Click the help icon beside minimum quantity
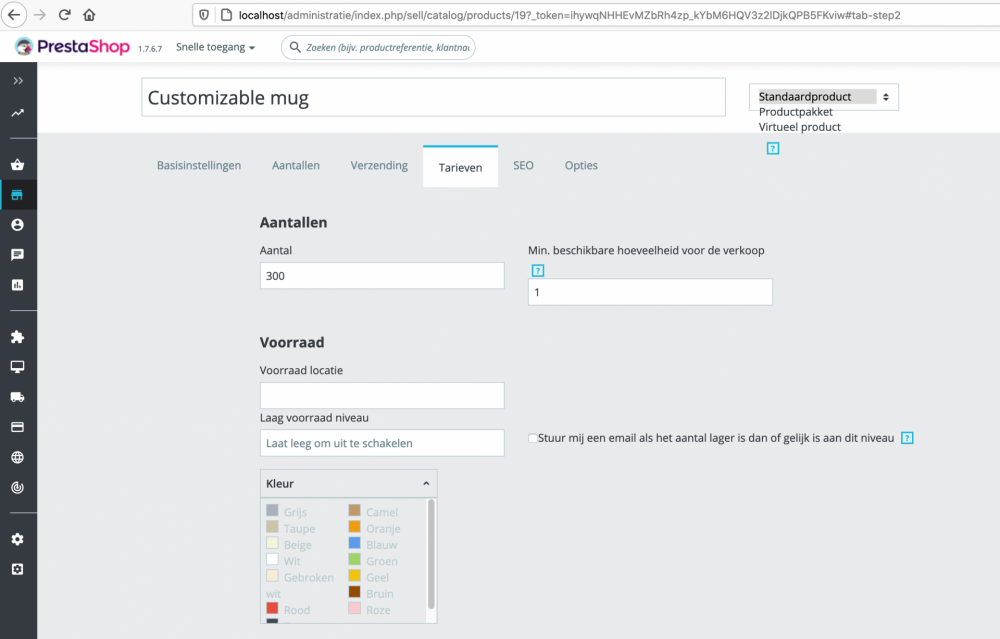The height and width of the screenshot is (639, 1000). pyautogui.click(x=538, y=270)
